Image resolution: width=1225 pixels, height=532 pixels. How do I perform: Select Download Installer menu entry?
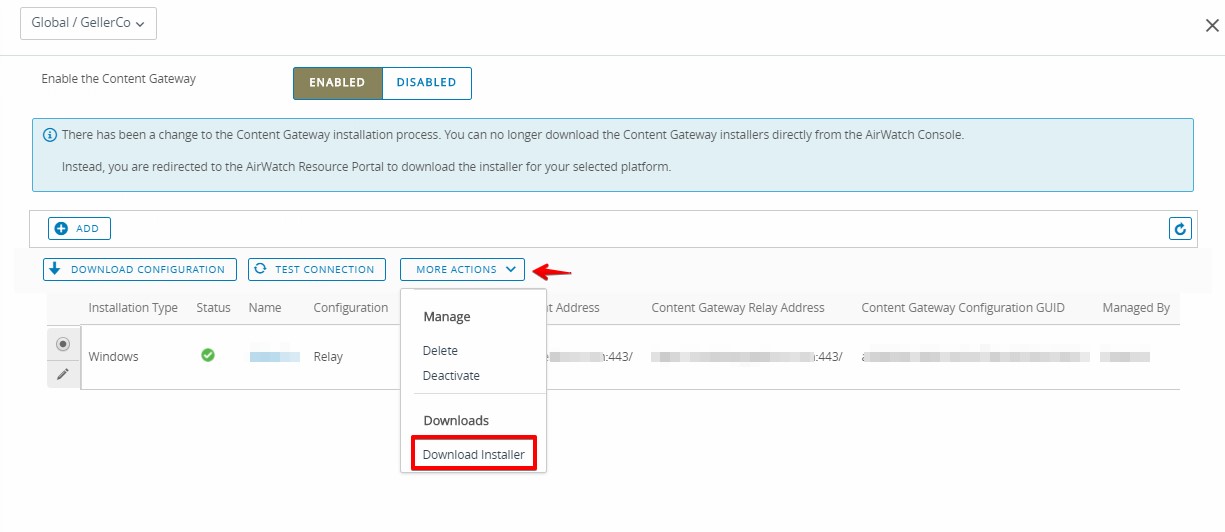473,455
